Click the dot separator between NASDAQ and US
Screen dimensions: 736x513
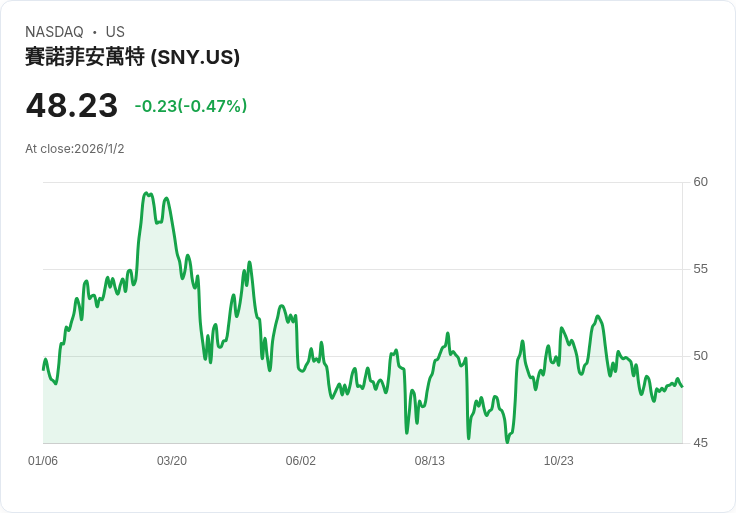click(x=95, y=32)
